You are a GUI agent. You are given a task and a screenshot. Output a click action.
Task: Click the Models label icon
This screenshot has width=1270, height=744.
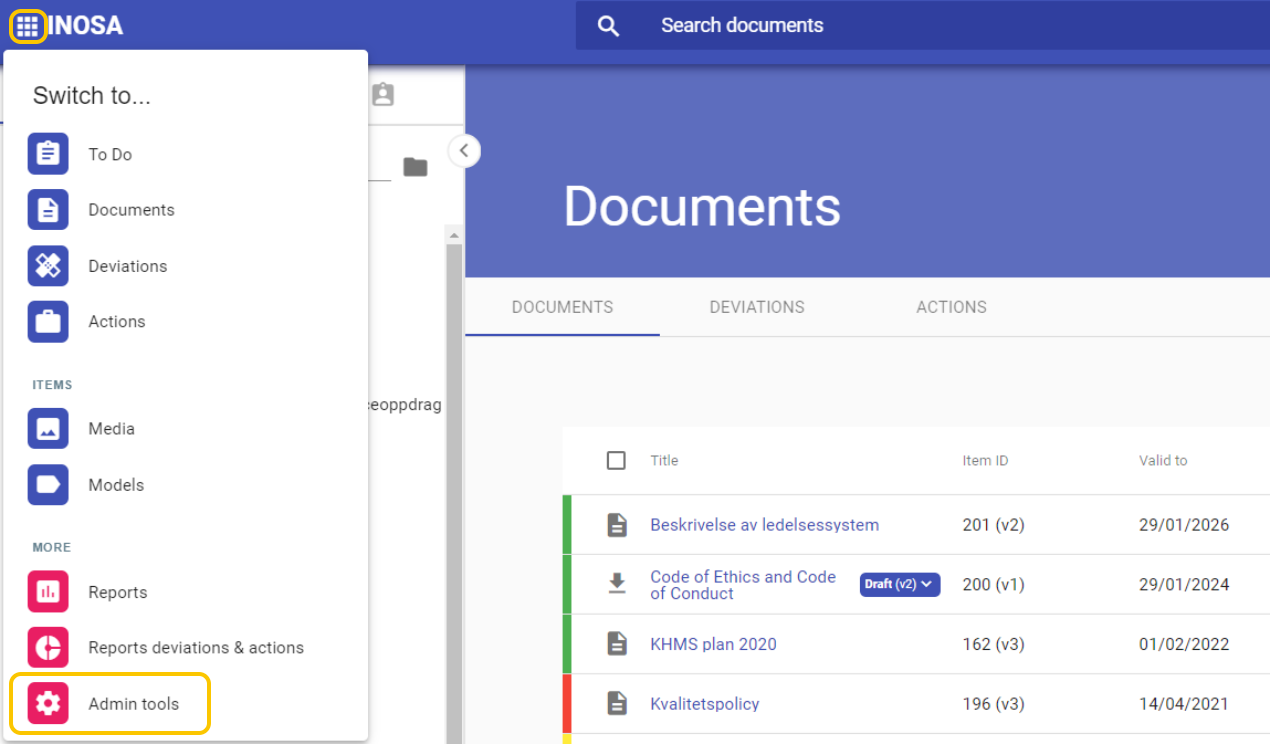click(48, 485)
